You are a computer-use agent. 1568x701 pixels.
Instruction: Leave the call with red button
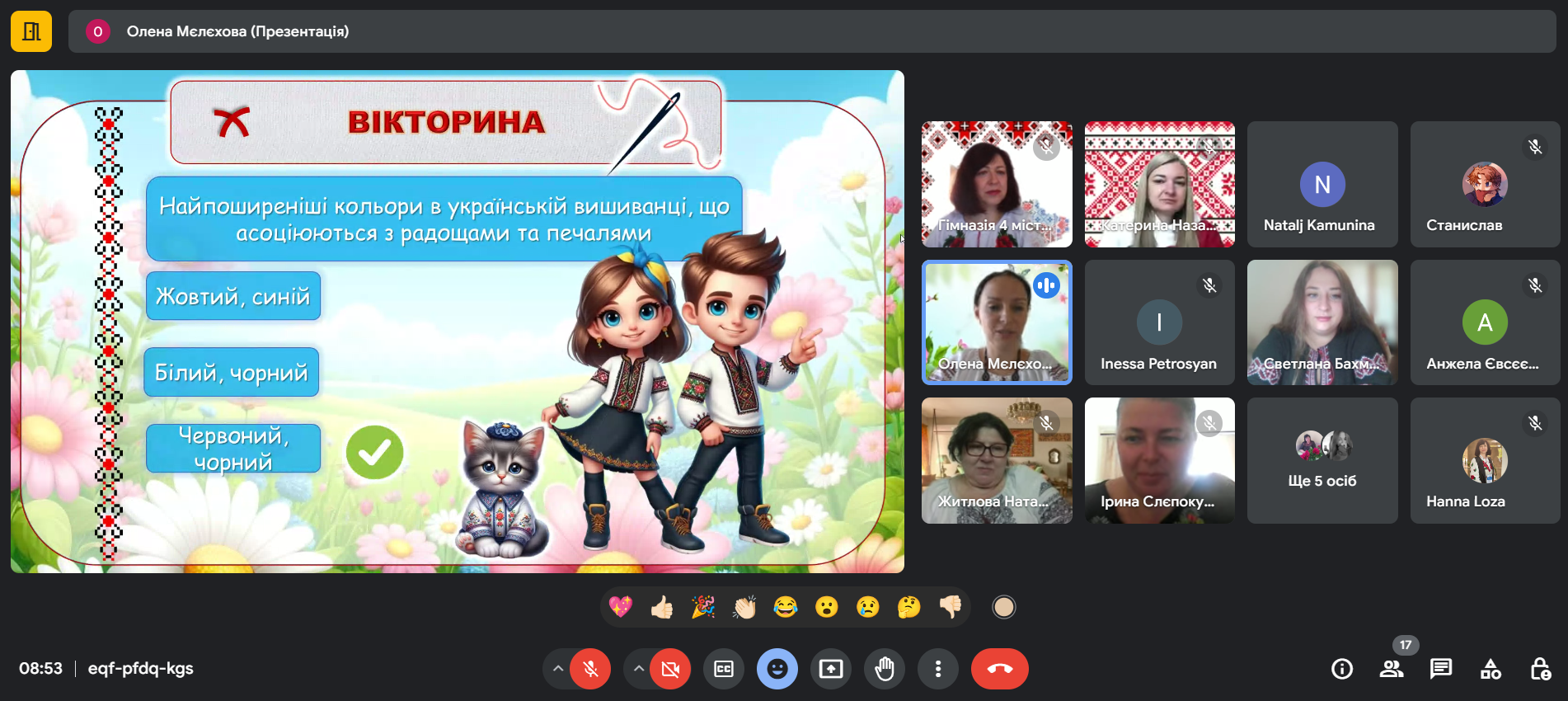999,669
